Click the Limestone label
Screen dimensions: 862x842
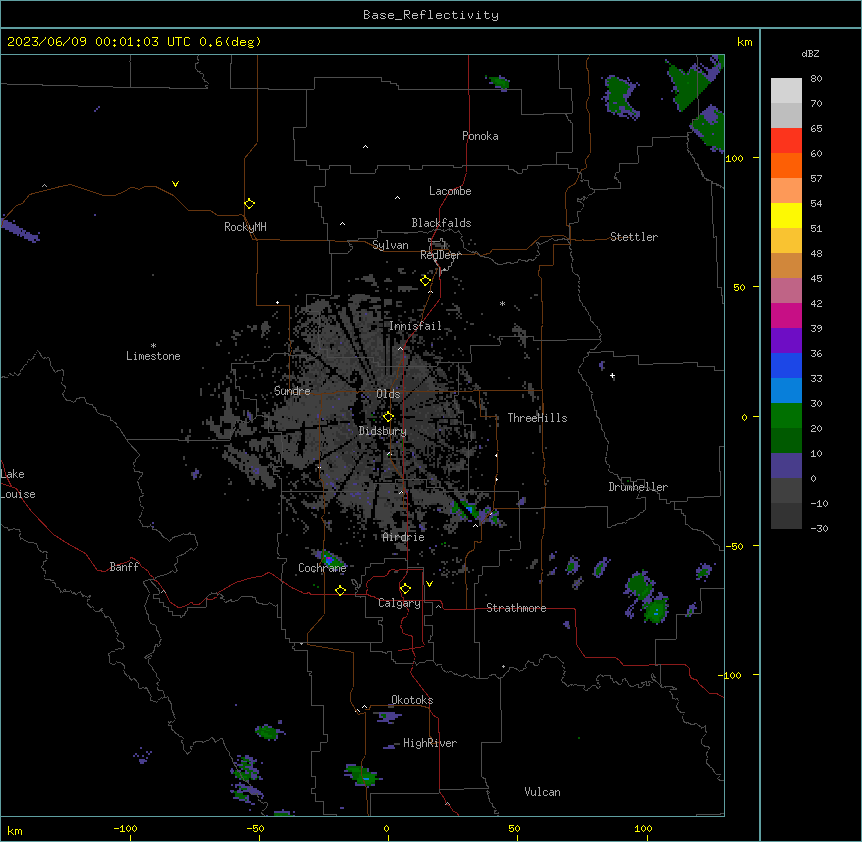(x=153, y=356)
